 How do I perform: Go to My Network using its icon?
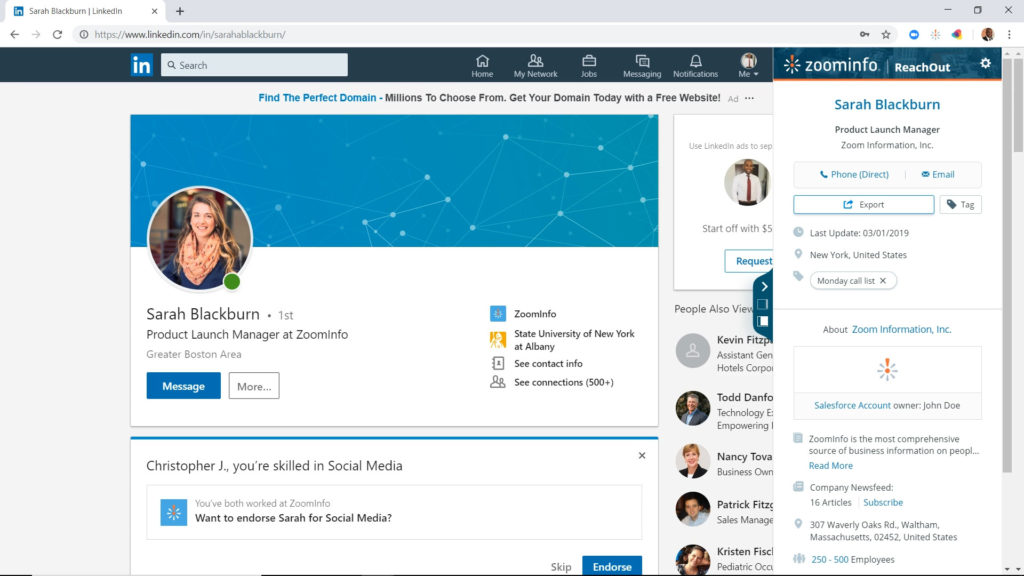[536, 63]
